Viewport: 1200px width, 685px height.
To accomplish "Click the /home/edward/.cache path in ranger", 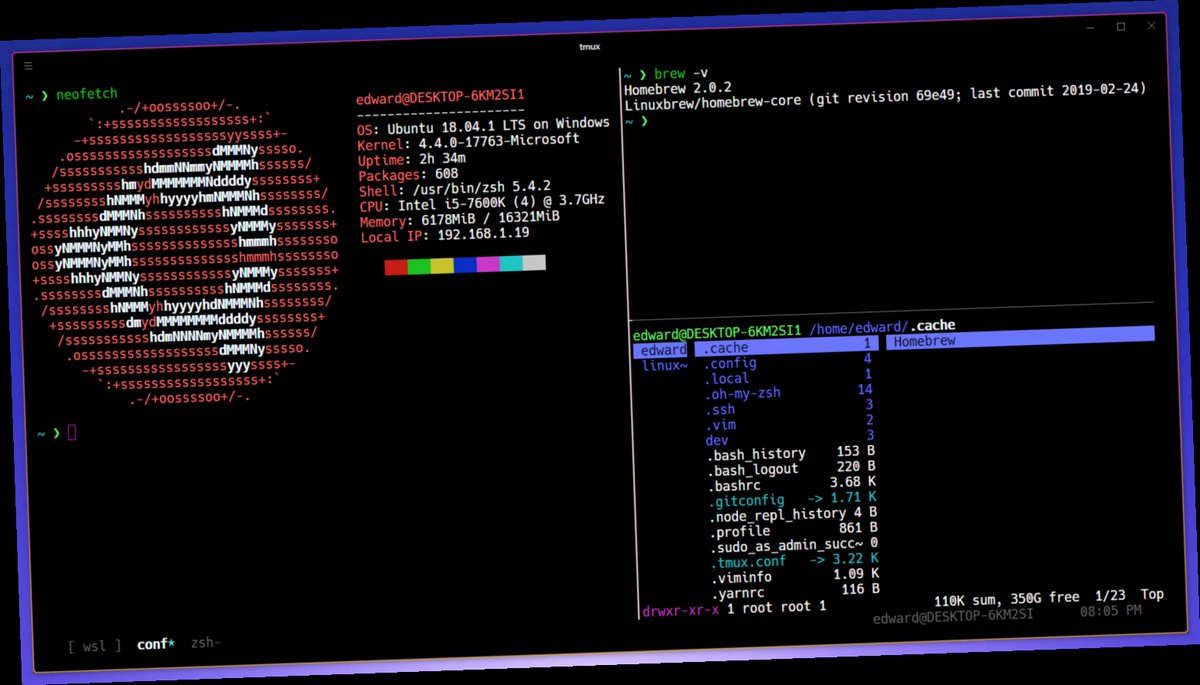I will (x=882, y=325).
